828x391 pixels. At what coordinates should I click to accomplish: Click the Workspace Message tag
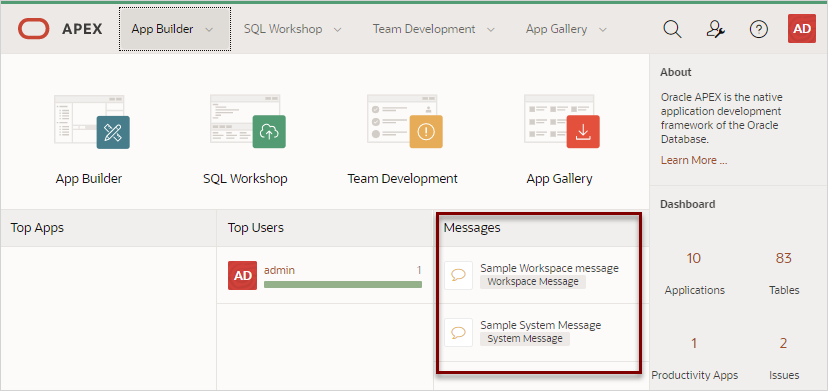(533, 282)
